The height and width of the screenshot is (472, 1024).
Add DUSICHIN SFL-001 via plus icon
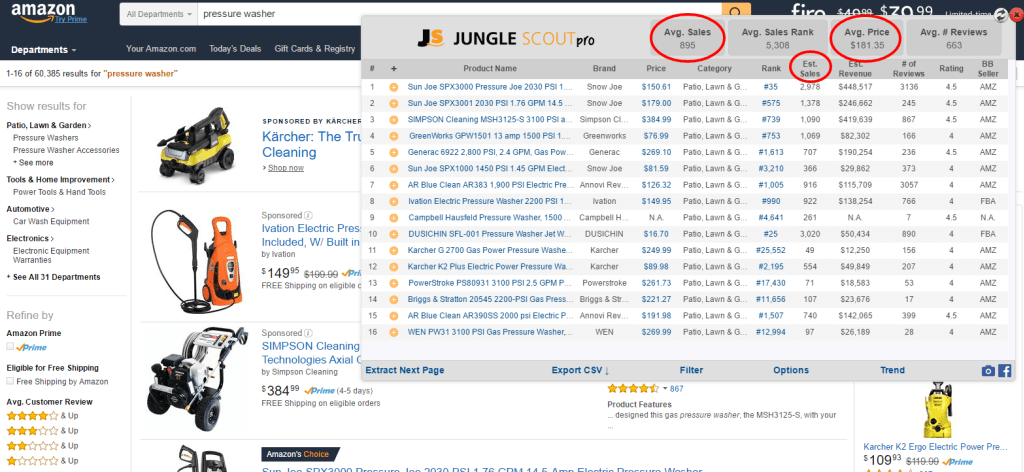coord(393,234)
